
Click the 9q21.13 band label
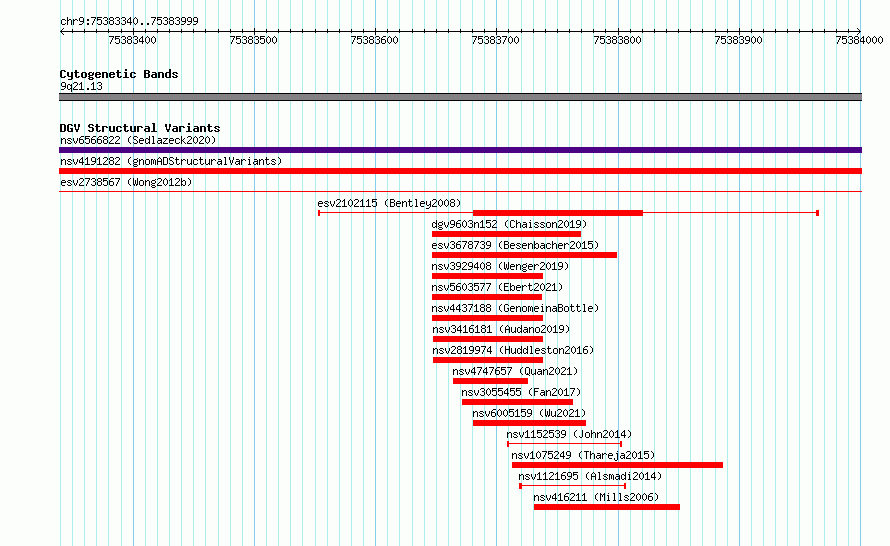(81, 86)
